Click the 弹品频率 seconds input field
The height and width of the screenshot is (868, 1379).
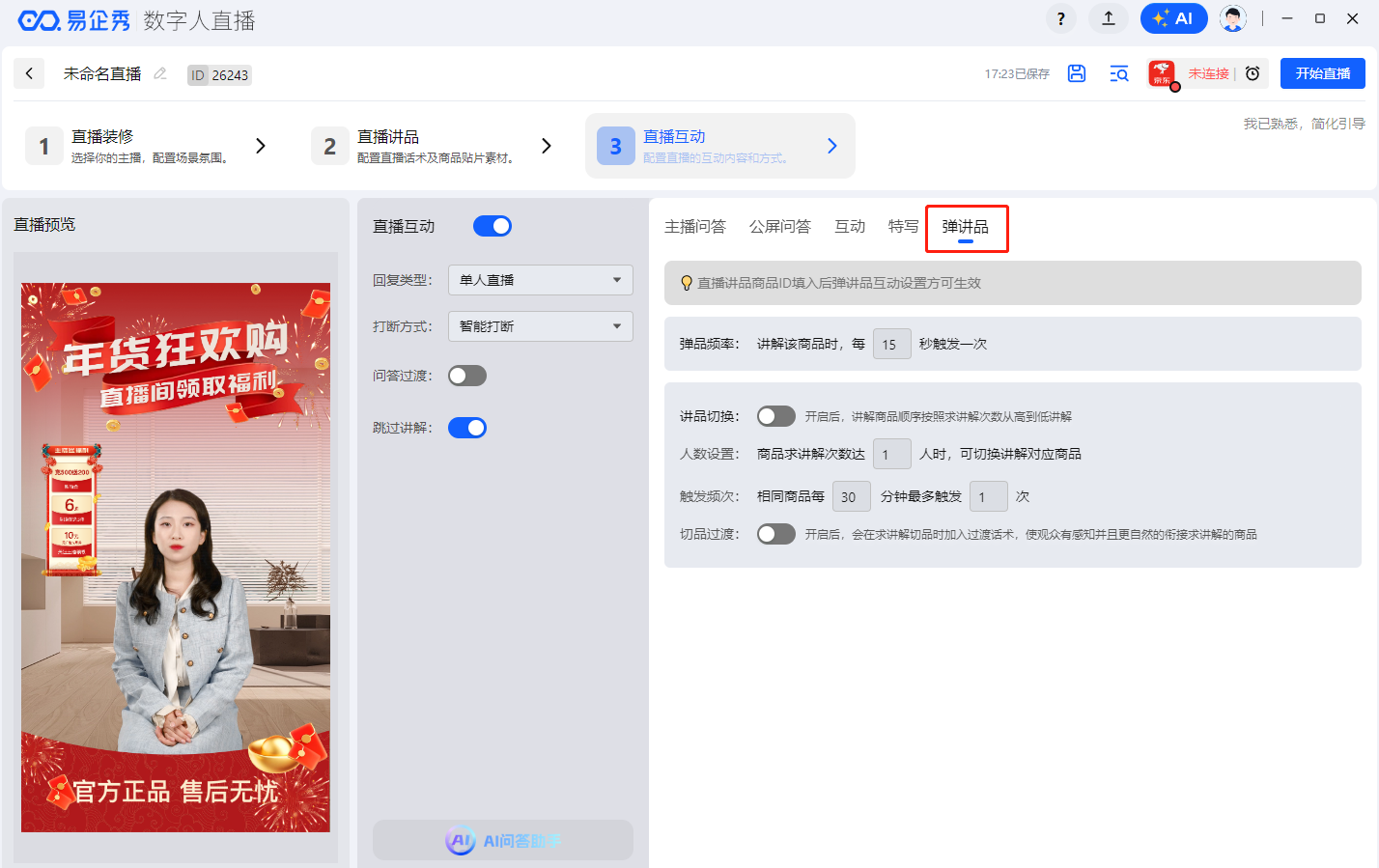coord(891,344)
